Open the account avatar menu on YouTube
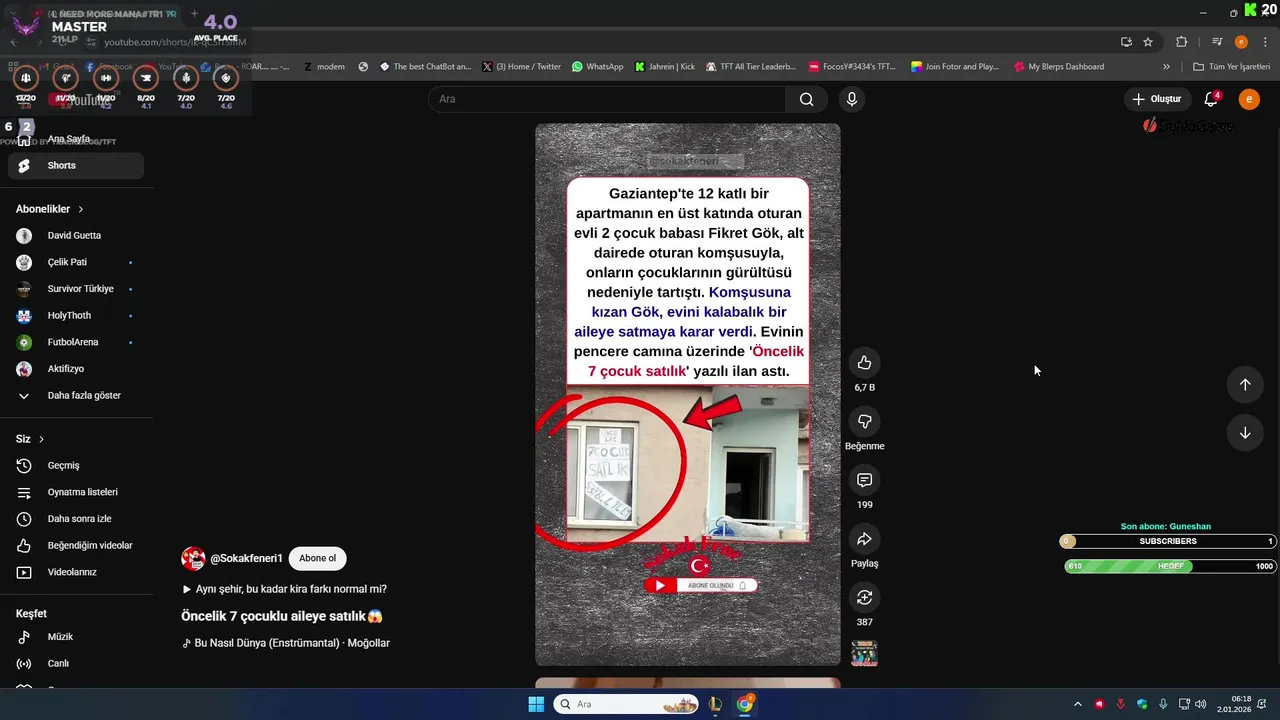1280x720 pixels. pyautogui.click(x=1249, y=99)
